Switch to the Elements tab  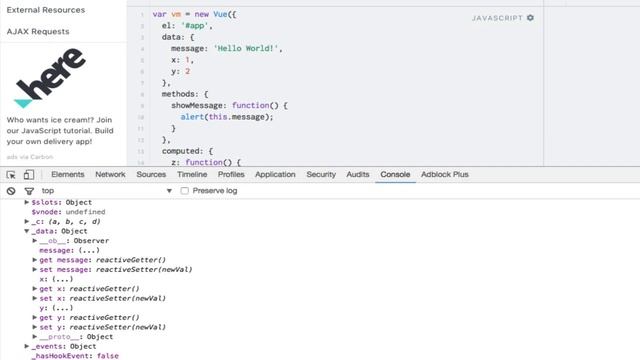click(x=68, y=174)
